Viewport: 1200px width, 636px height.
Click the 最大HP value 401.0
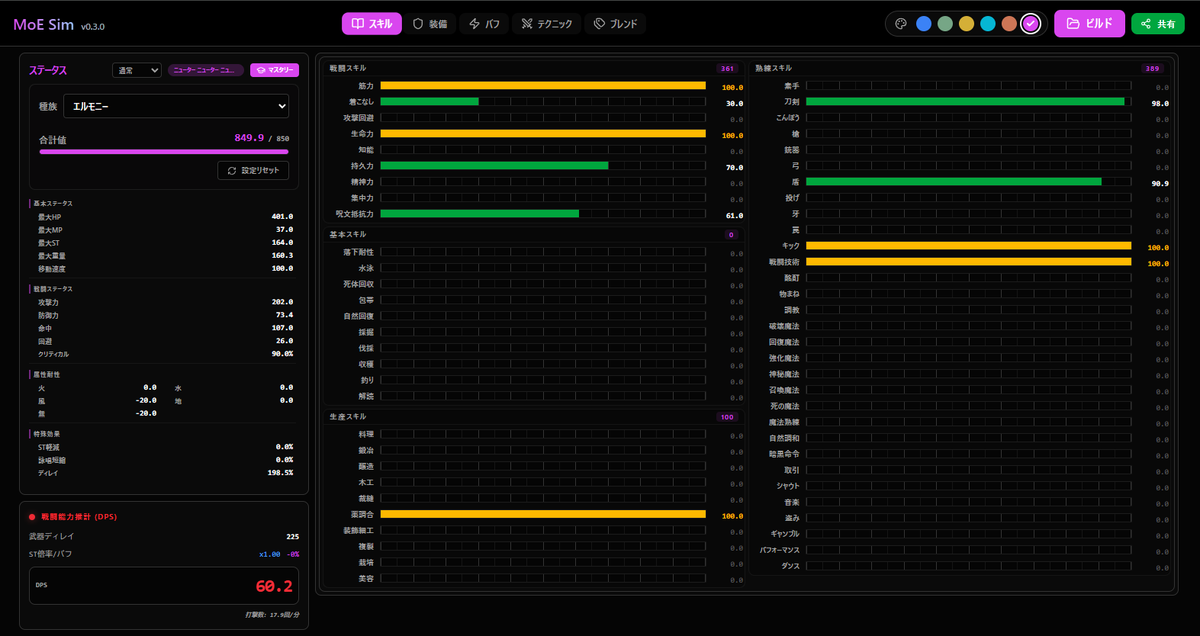(x=282, y=216)
